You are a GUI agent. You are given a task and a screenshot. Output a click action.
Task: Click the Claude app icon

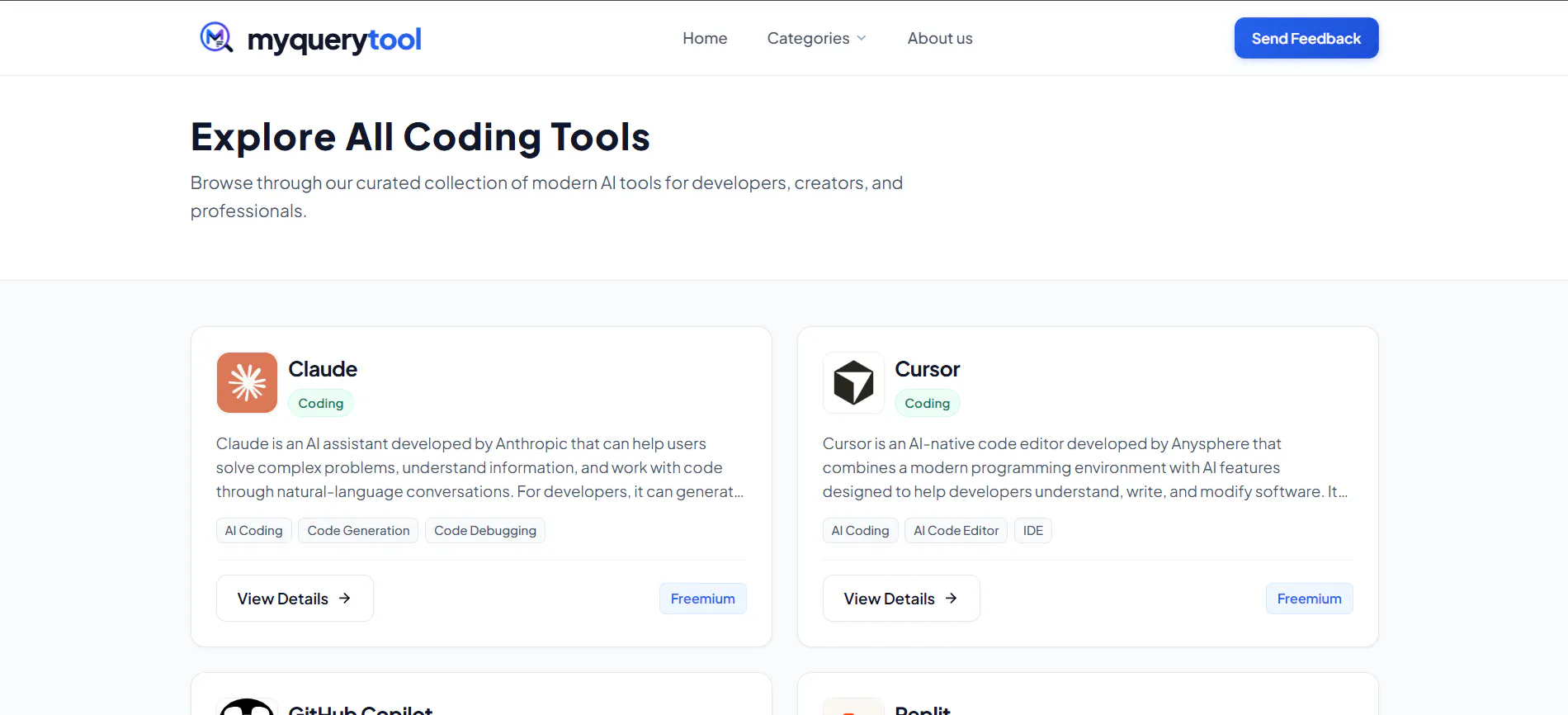pyautogui.click(x=247, y=383)
